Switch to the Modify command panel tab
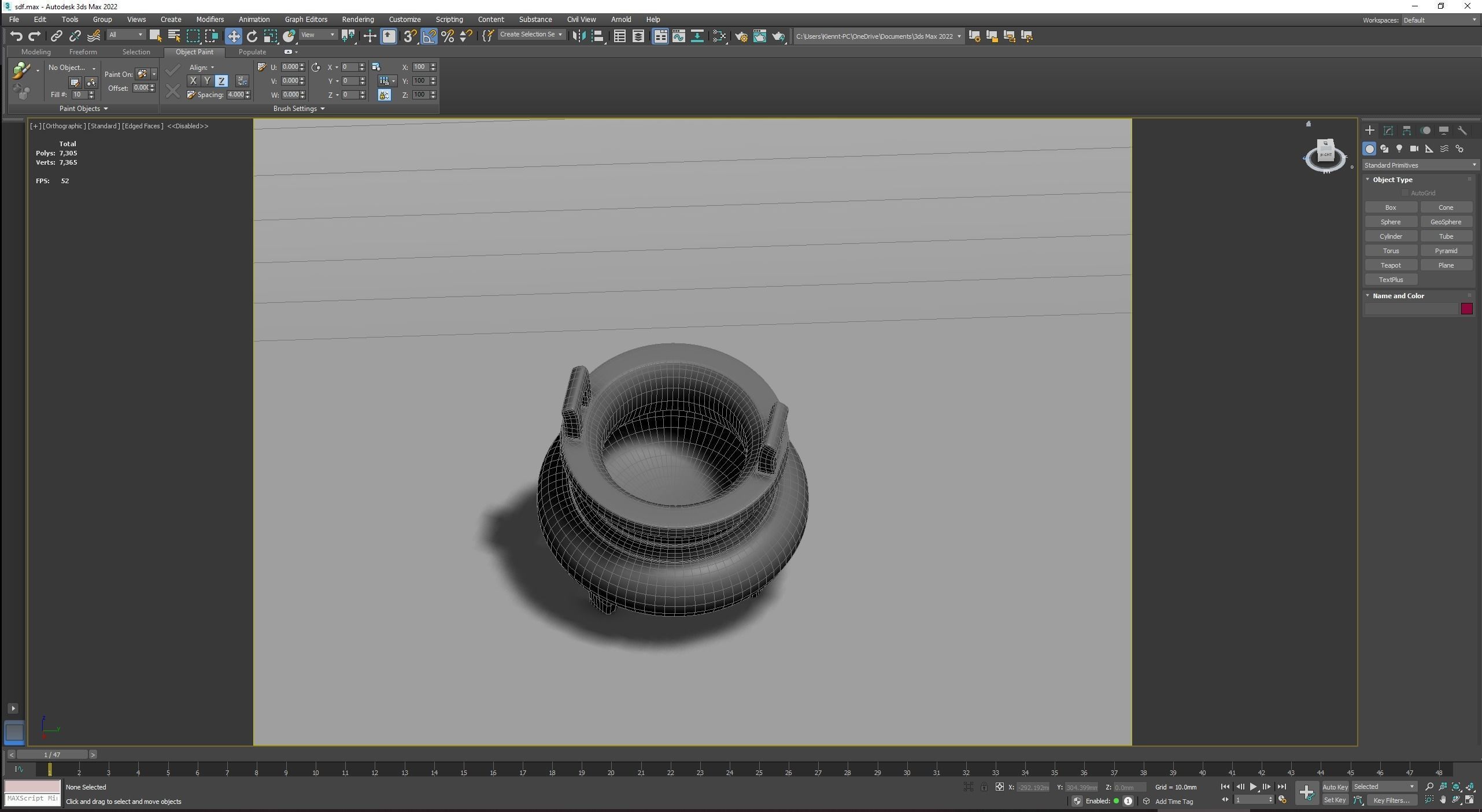The image size is (1482, 812). [x=1388, y=131]
